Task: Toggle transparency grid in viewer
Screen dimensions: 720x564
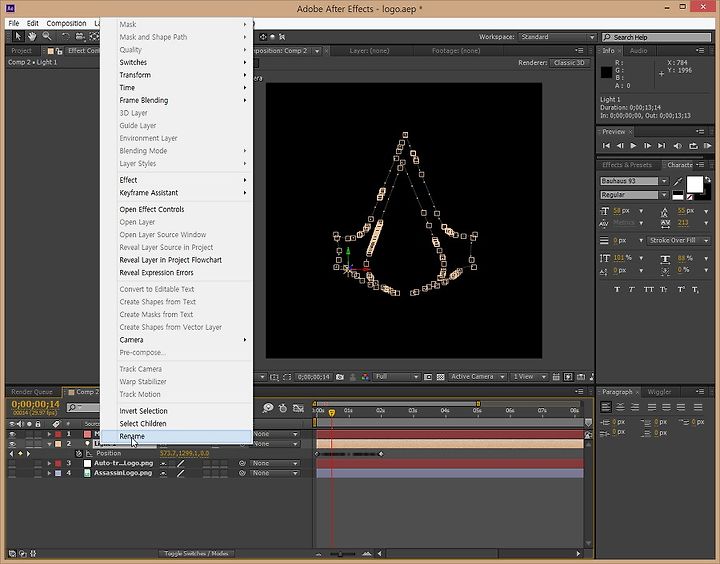Action: tap(440, 377)
